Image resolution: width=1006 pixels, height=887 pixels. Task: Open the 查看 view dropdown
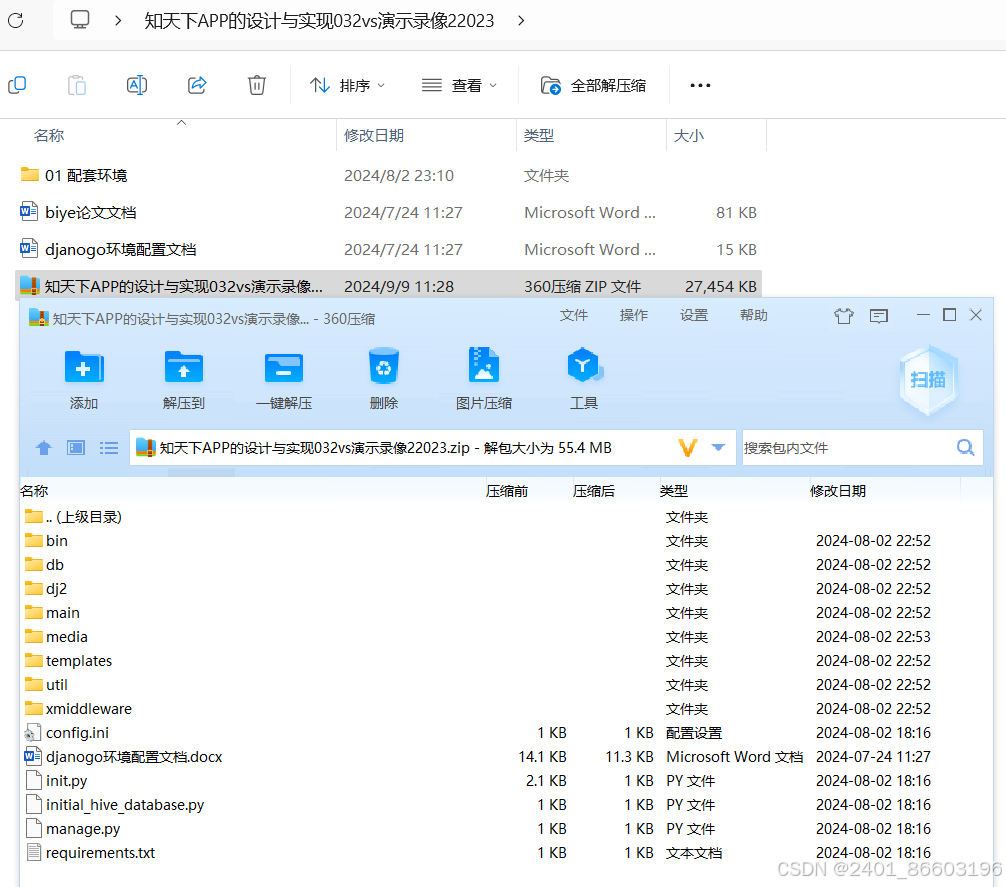pos(459,85)
